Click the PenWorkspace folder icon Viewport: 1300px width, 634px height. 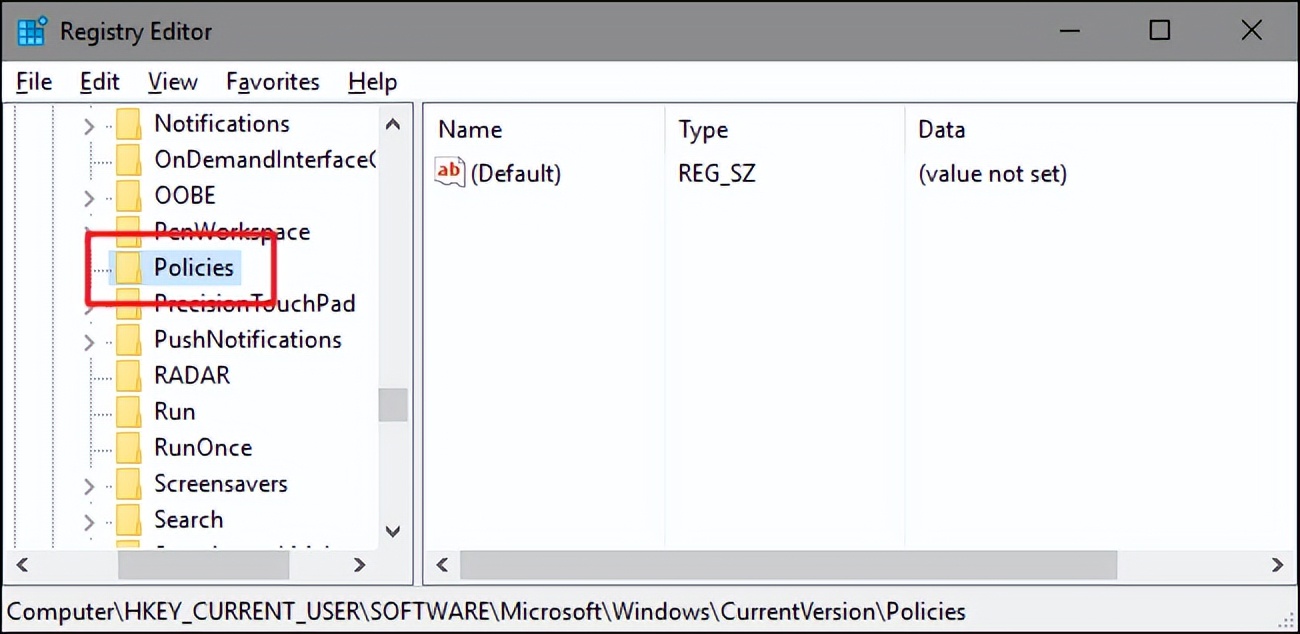[x=127, y=231]
